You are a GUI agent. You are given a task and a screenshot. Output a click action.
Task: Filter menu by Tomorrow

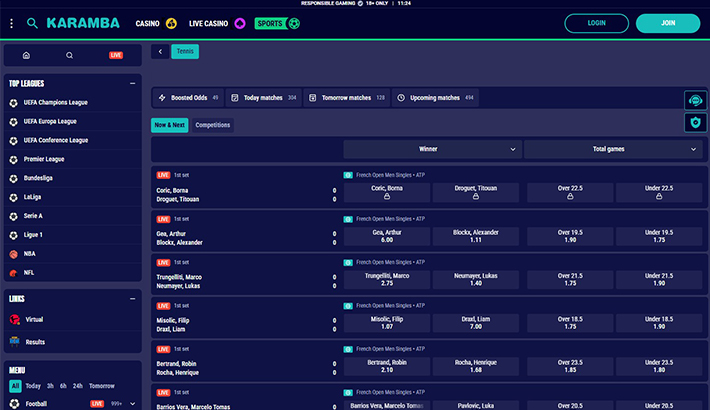[x=101, y=386]
